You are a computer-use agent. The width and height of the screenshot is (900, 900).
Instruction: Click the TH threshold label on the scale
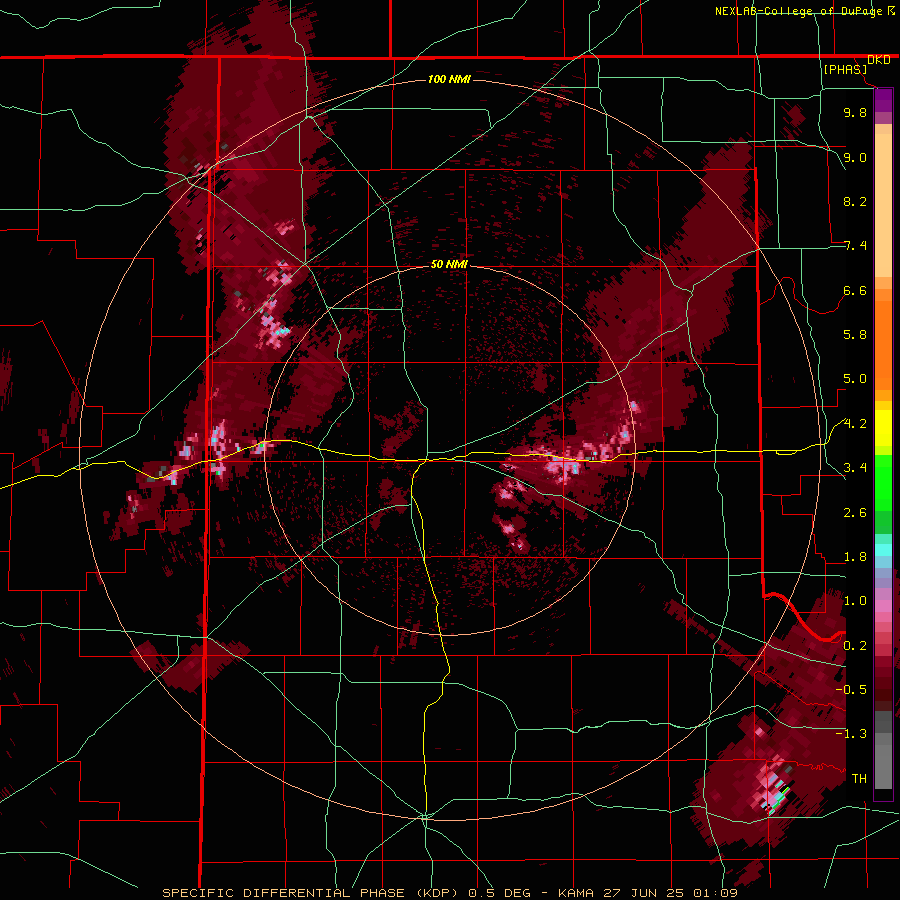[x=859, y=779]
